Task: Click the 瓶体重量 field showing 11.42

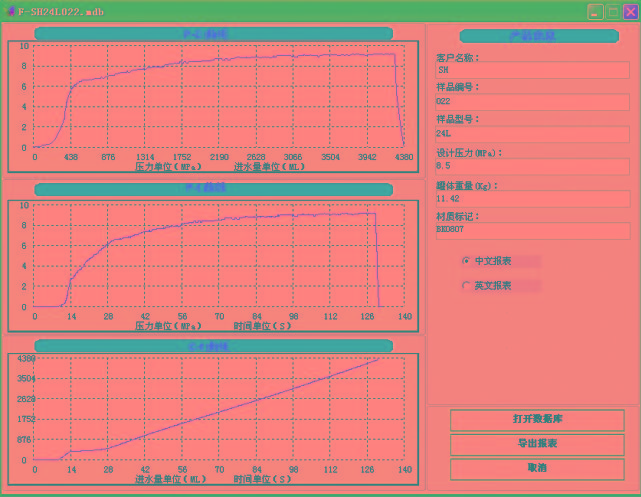Action: pos(532,199)
